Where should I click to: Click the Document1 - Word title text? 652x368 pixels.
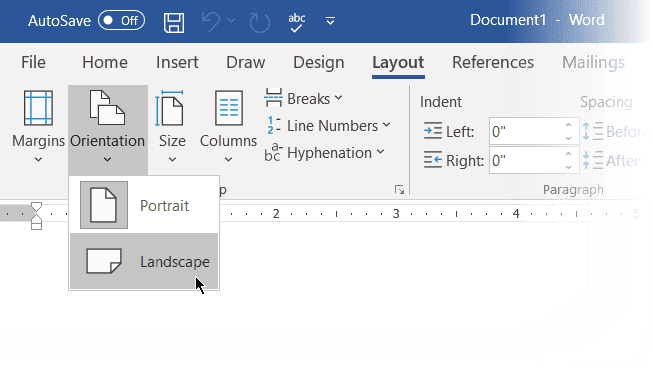tap(537, 20)
